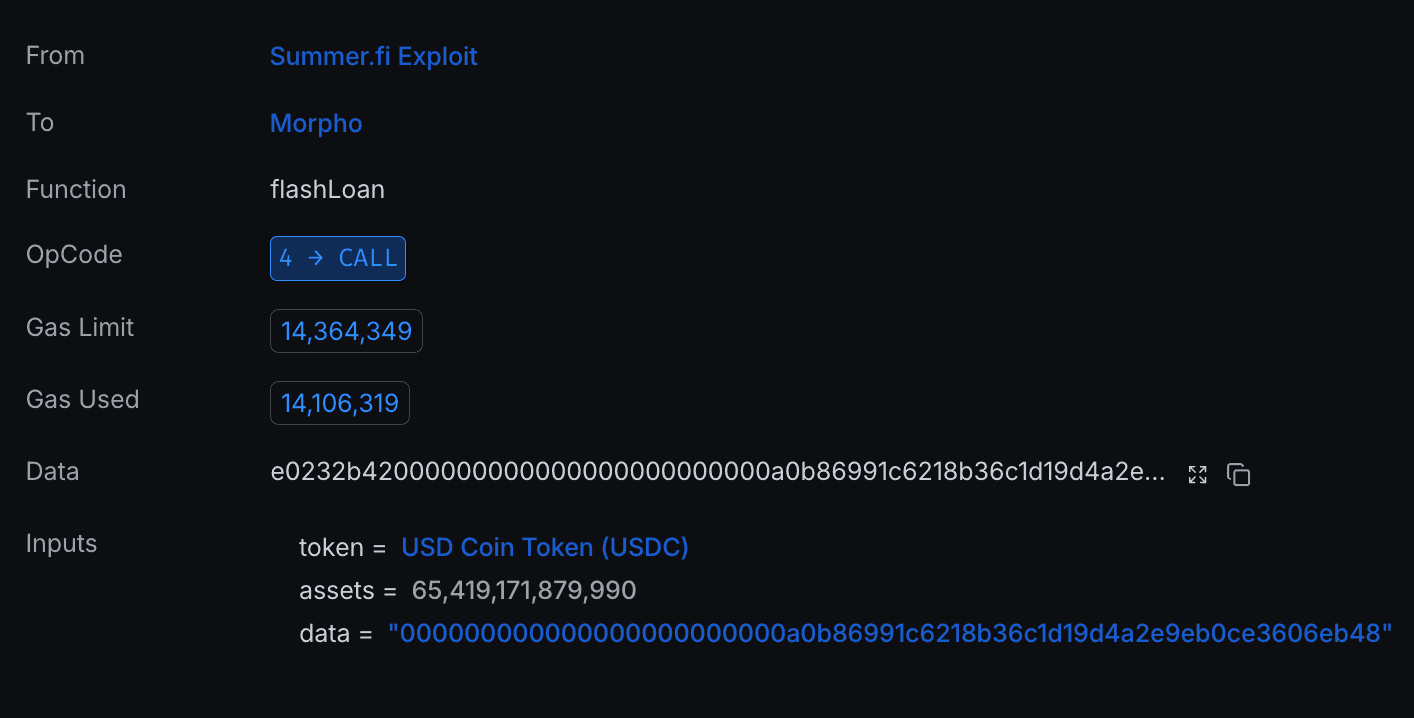Click the OpCode row label
Image resolution: width=1414 pixels, height=718 pixels.
(x=74, y=254)
